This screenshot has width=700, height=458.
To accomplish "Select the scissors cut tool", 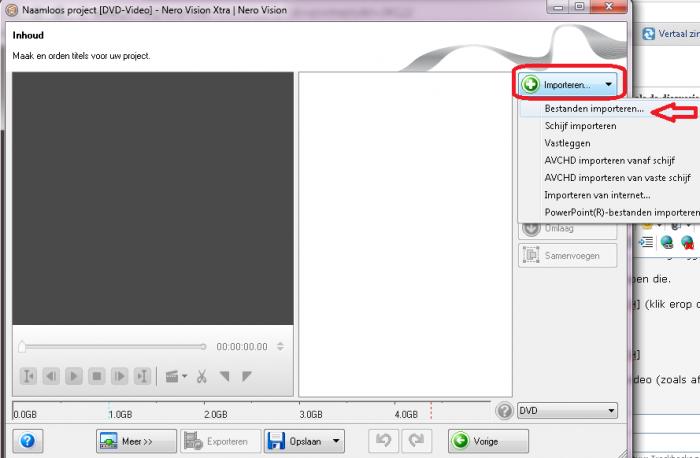I will click(202, 376).
